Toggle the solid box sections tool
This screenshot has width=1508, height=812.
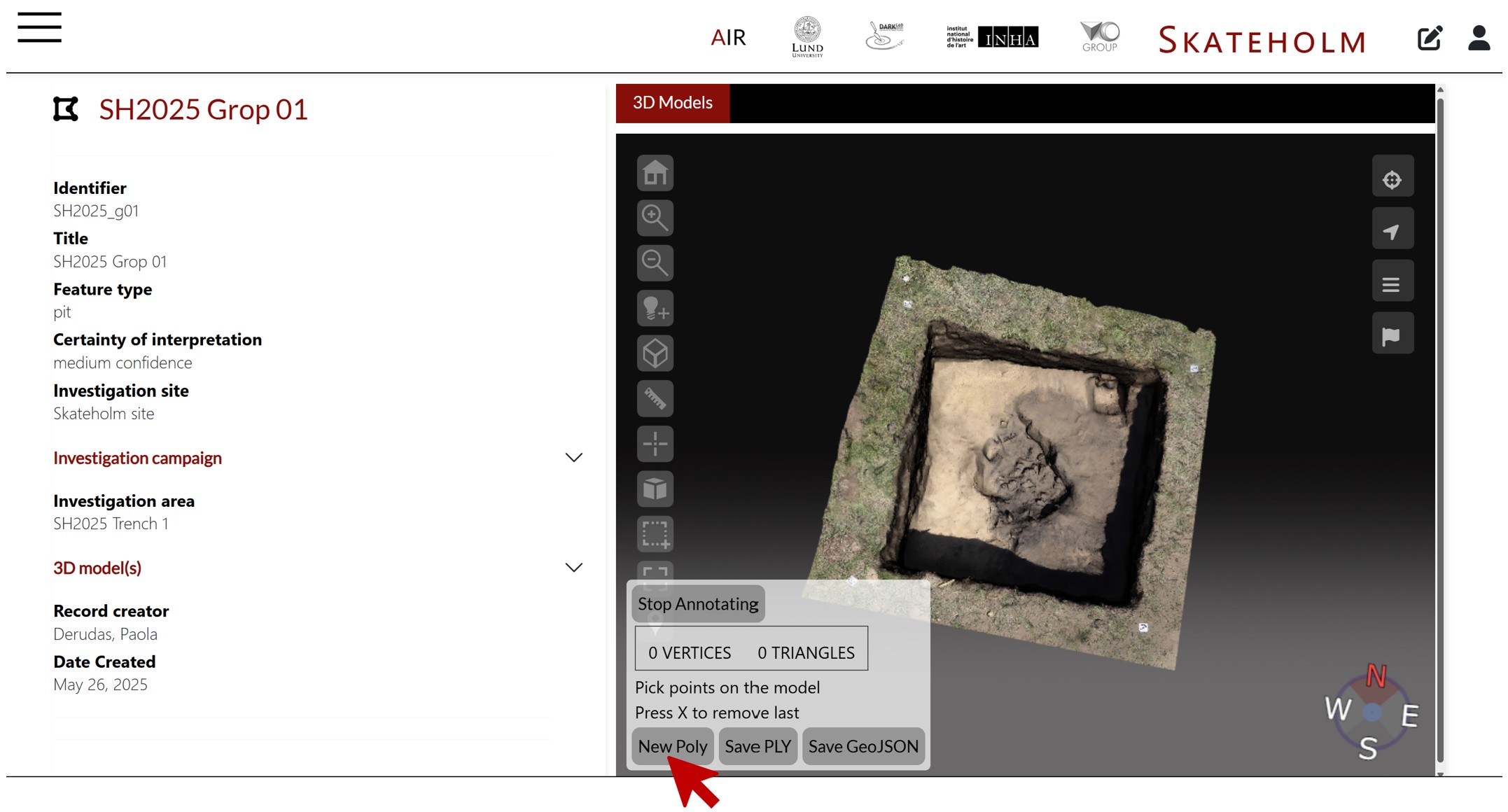tap(655, 489)
